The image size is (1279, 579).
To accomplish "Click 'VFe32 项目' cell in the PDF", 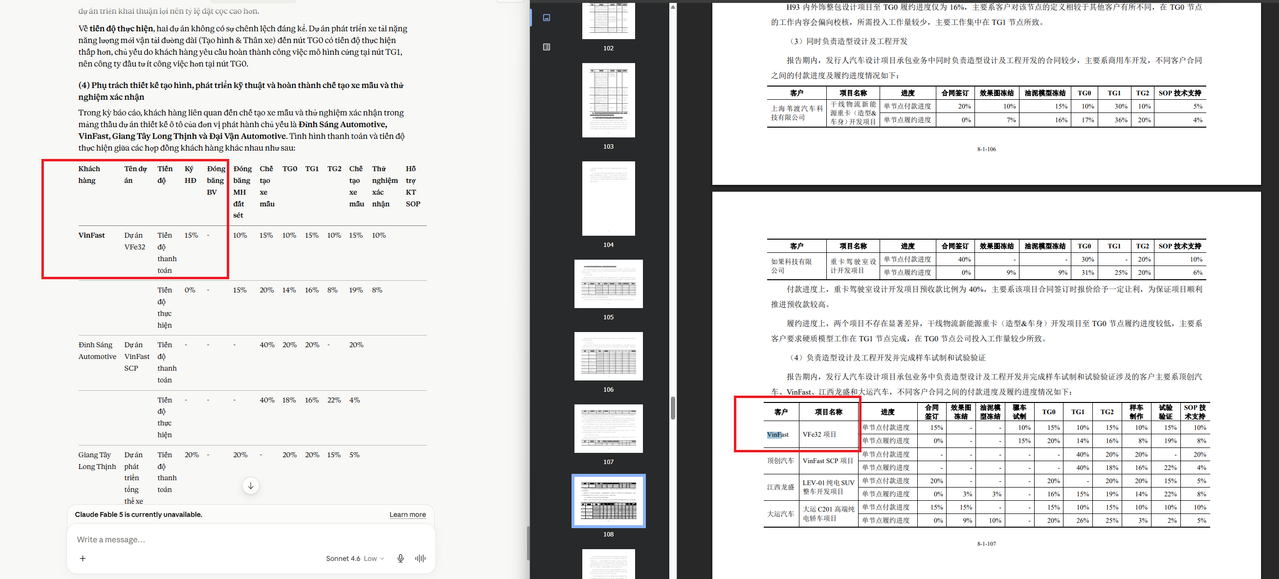I will [x=819, y=435].
